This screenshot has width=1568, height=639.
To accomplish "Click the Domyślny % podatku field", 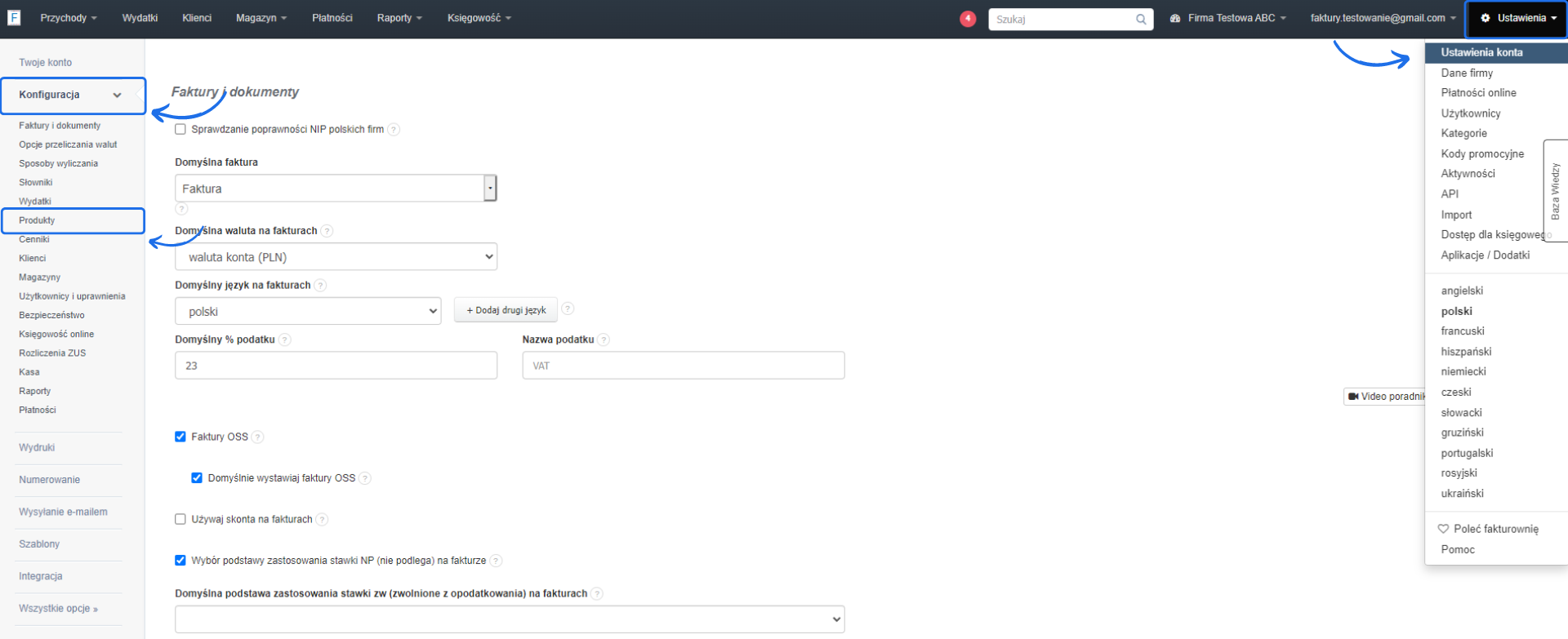I will click(336, 366).
